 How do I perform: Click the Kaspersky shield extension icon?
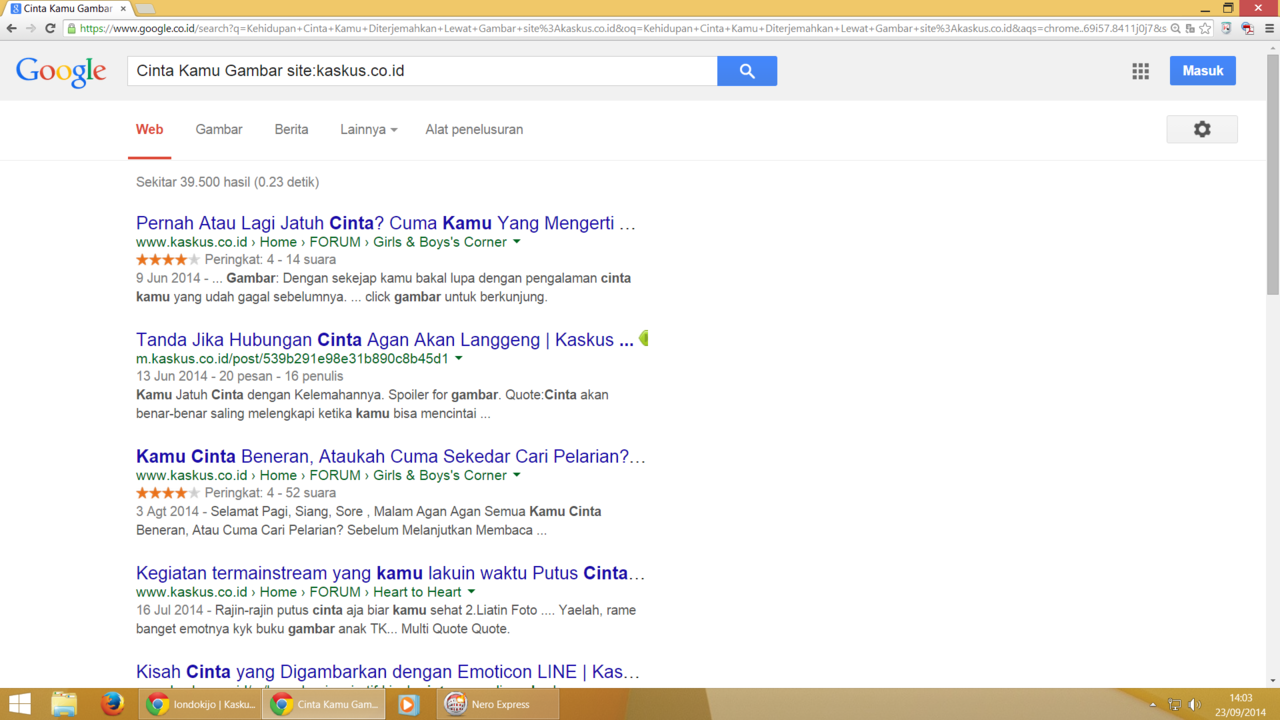click(1227, 28)
